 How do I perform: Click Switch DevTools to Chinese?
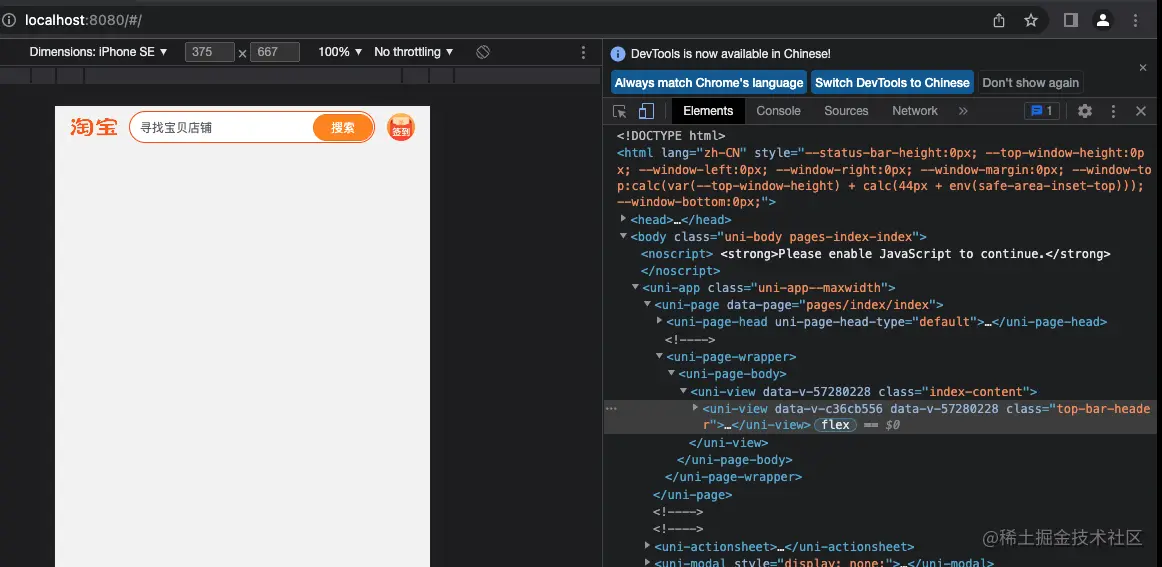(892, 82)
